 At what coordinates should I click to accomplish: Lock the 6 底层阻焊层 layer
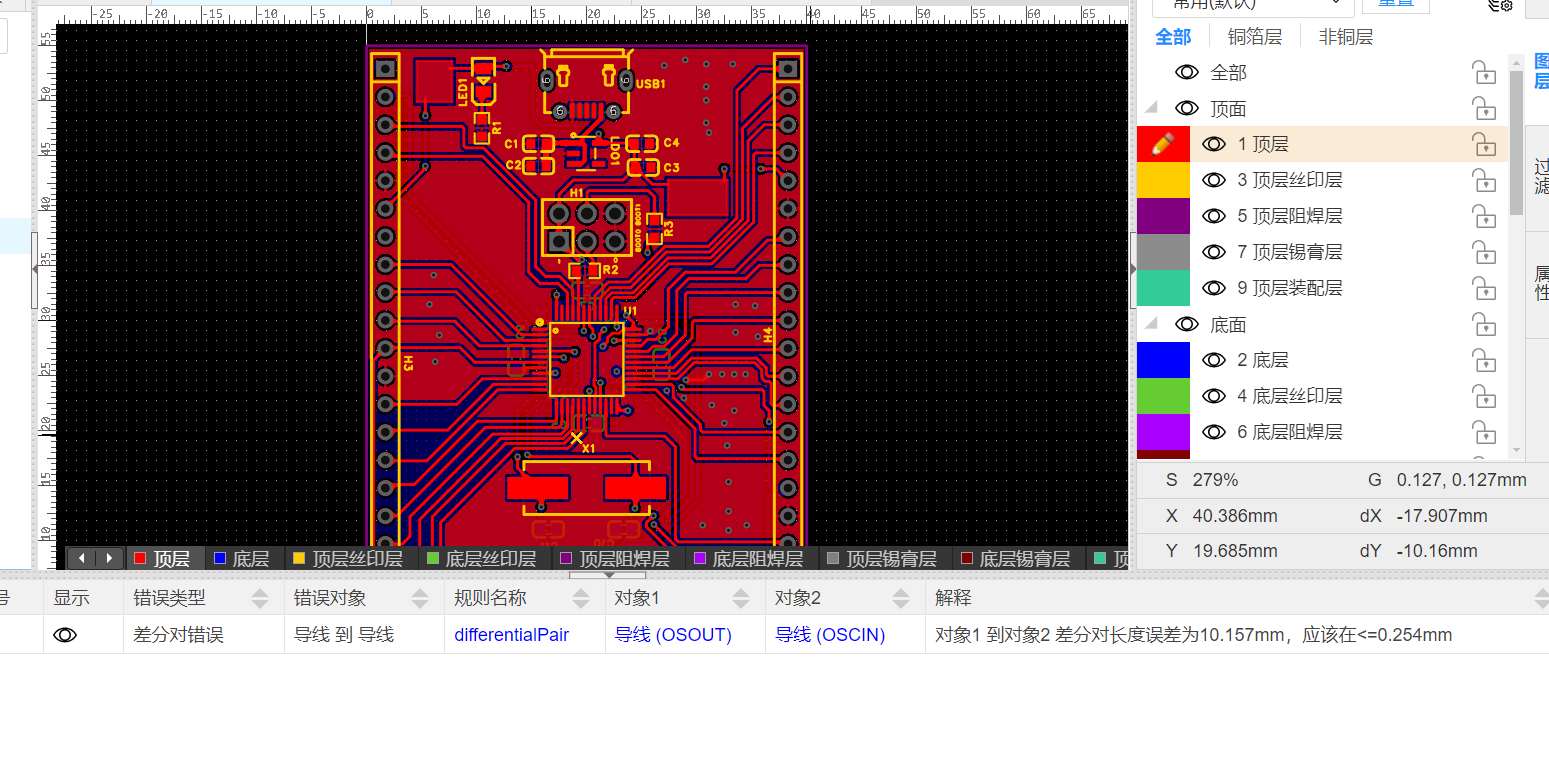coord(1483,432)
